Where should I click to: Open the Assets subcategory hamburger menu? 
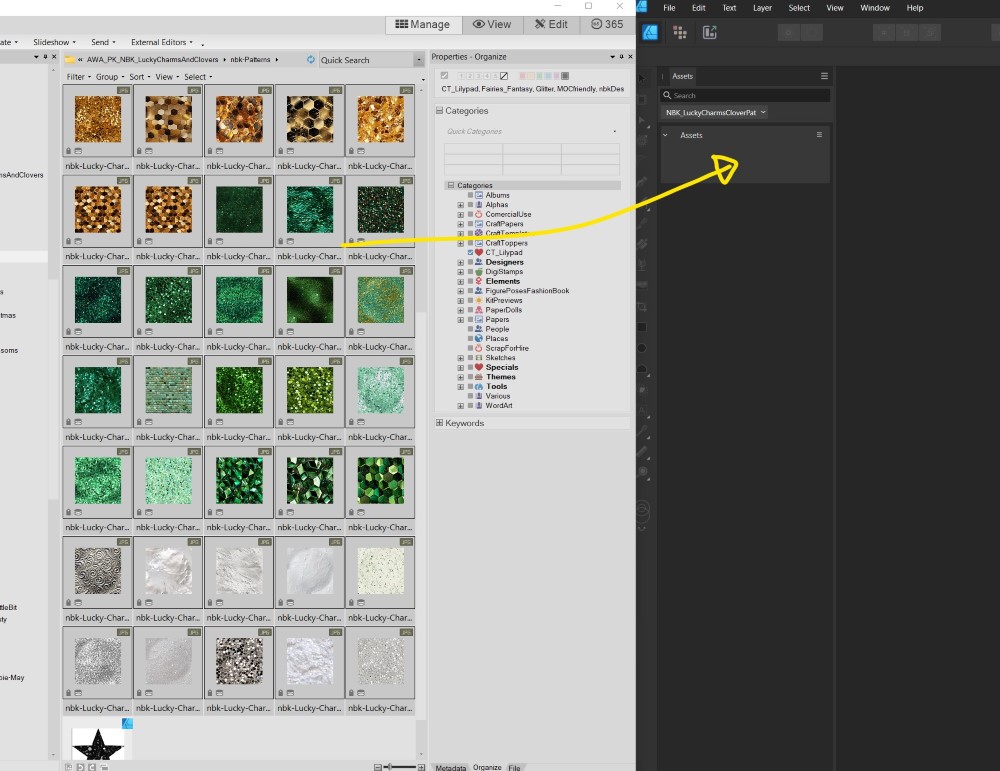click(x=820, y=135)
